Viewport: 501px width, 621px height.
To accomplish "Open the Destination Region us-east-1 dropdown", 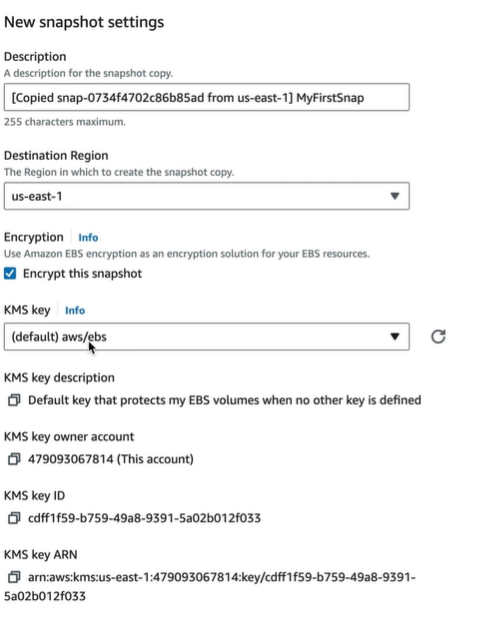I will (207, 196).
